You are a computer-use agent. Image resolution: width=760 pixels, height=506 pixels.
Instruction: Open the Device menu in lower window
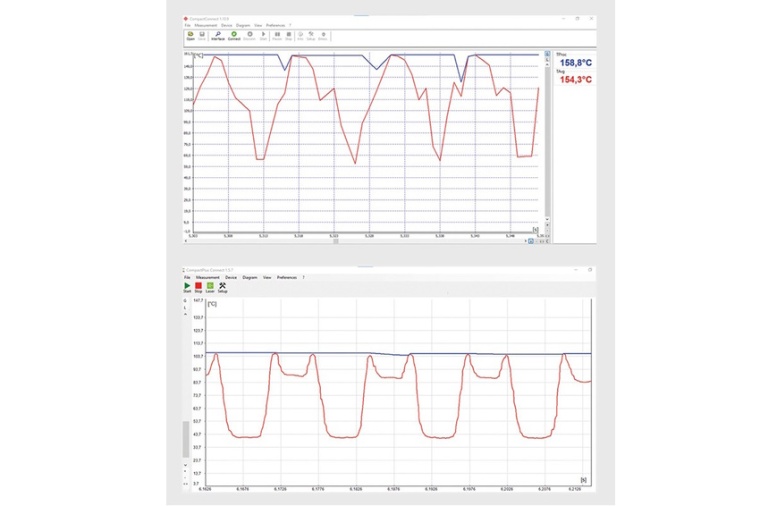tap(231, 277)
